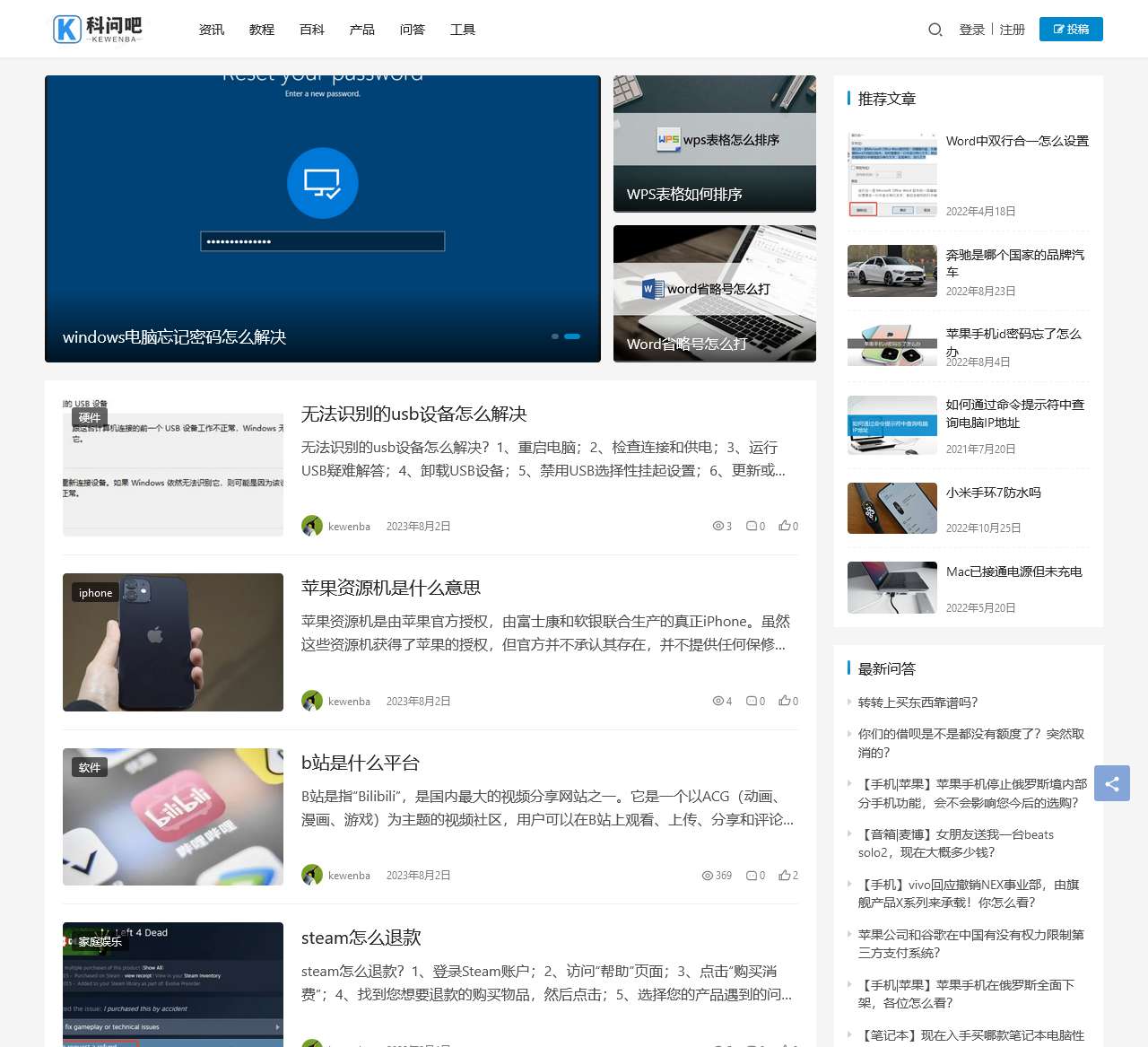This screenshot has height=1047, width=1148.
Task: Open the iPhone photo article thumbnail
Action: click(173, 642)
